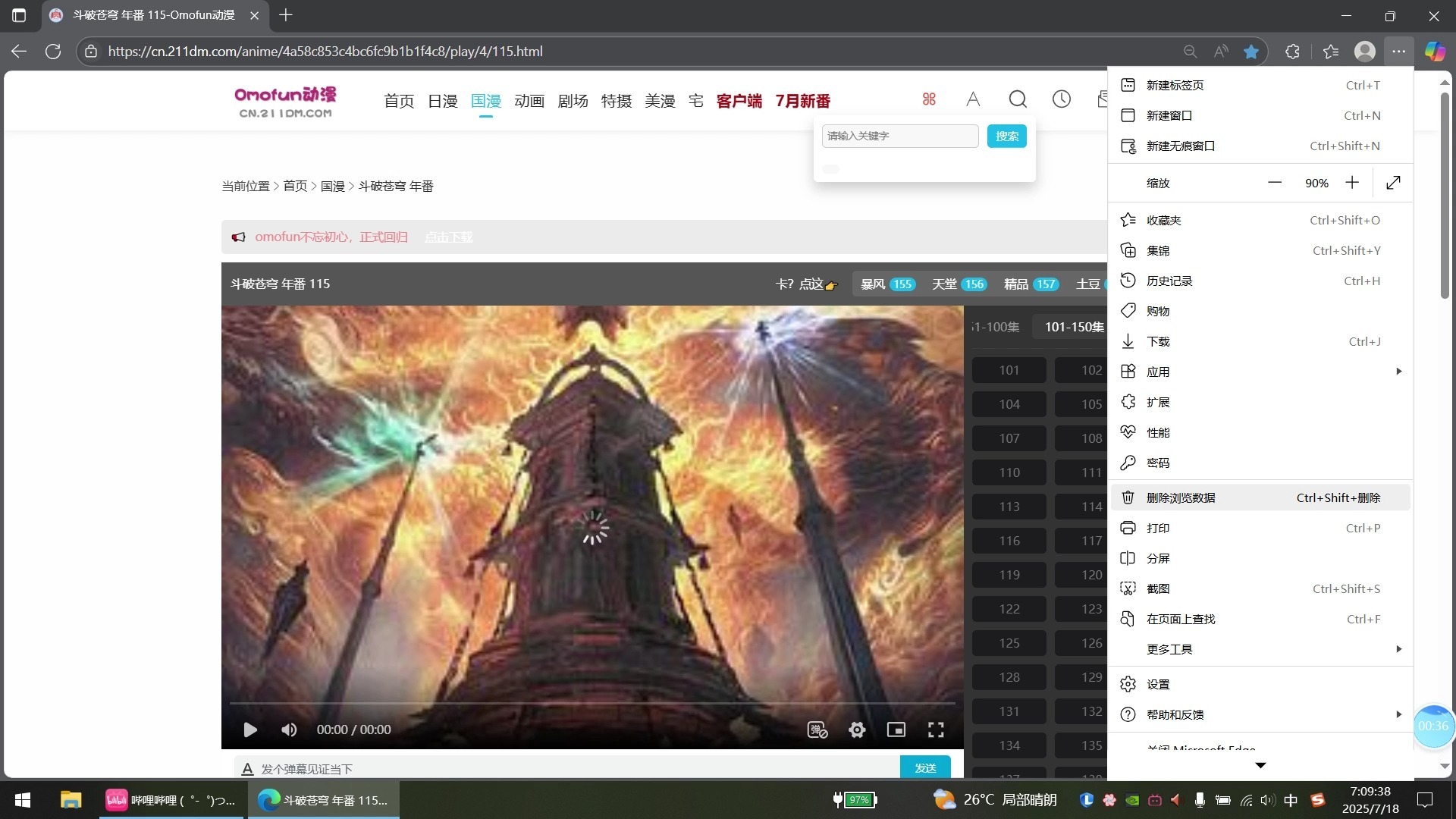
Task: Click the zoom out minus button
Action: (1275, 183)
